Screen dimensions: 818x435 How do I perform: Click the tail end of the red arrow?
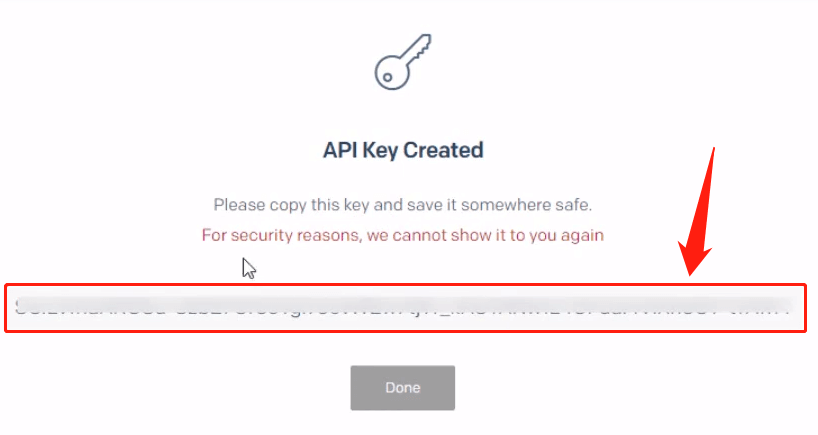click(x=714, y=150)
